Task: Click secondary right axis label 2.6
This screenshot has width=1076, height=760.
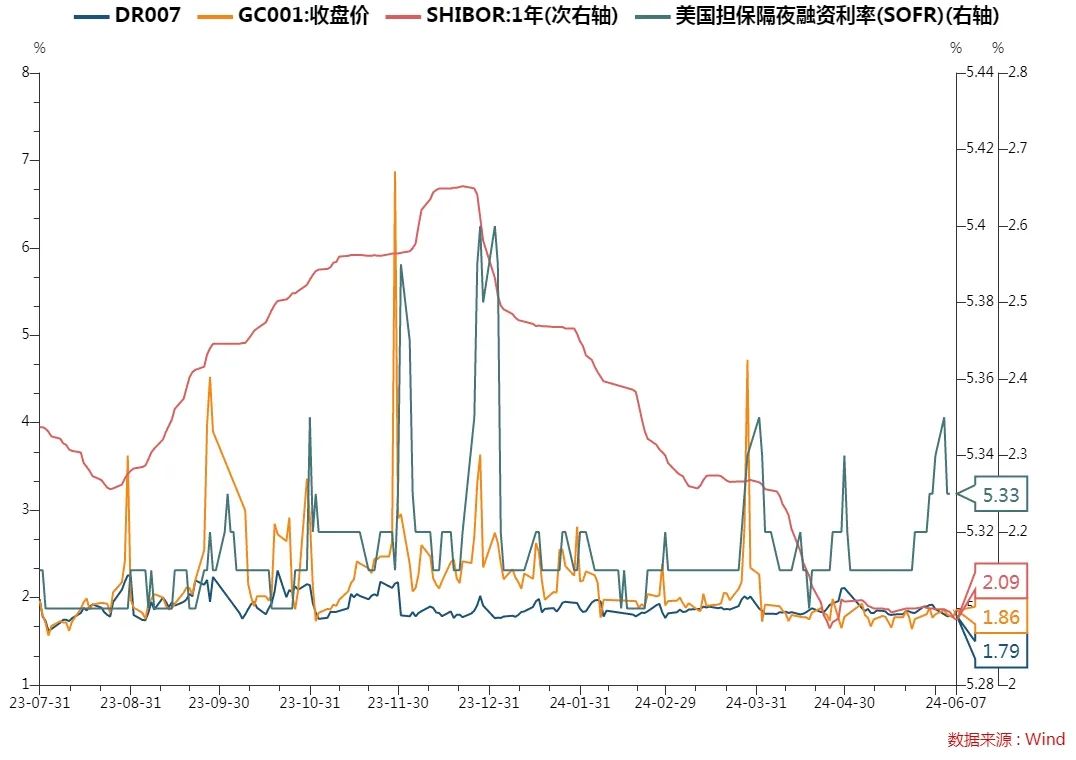Action: tap(1018, 225)
